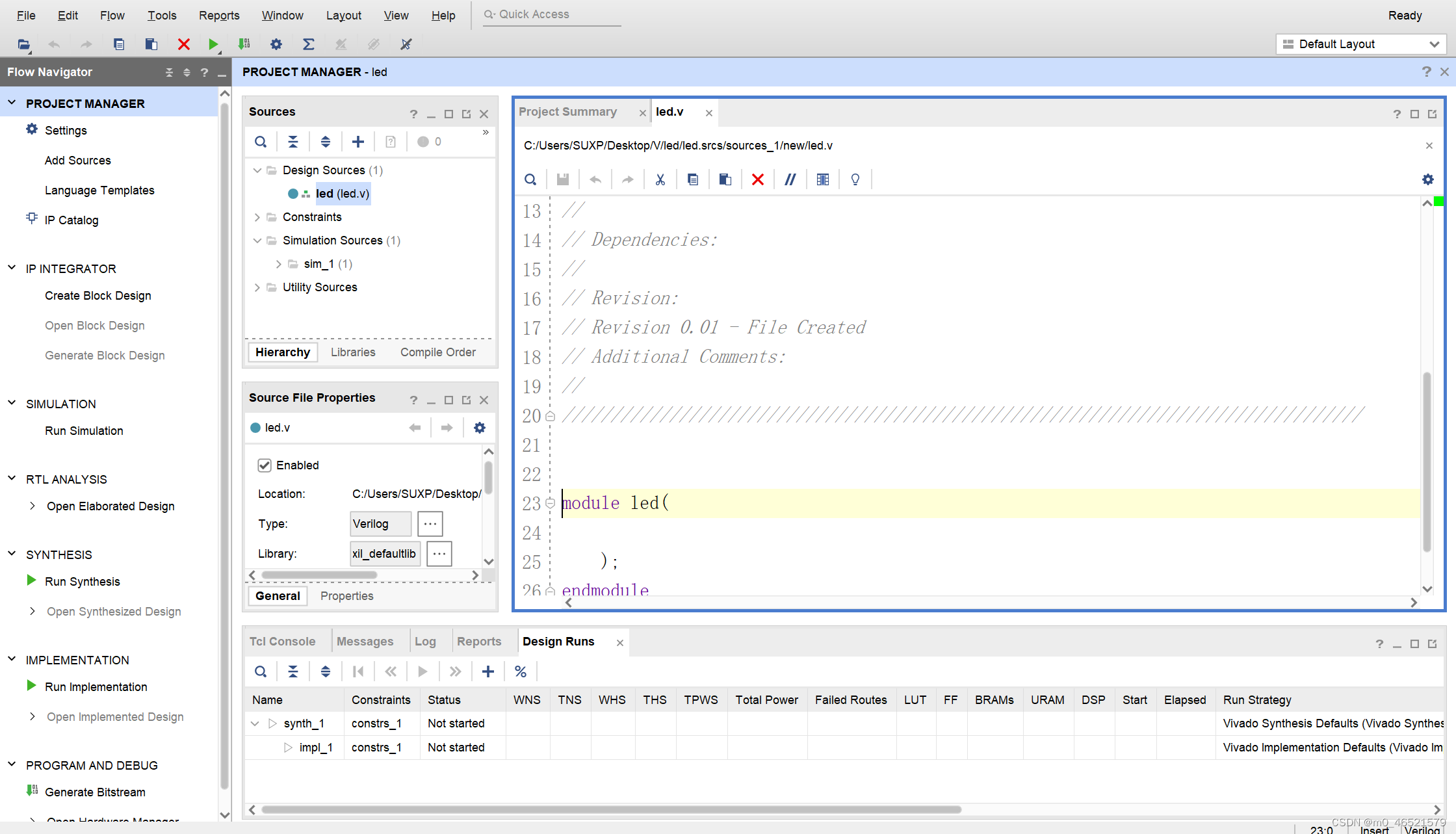The height and width of the screenshot is (834, 1456).
Task: Click the Generate Bitstream toolbar icon
Action: point(244,44)
